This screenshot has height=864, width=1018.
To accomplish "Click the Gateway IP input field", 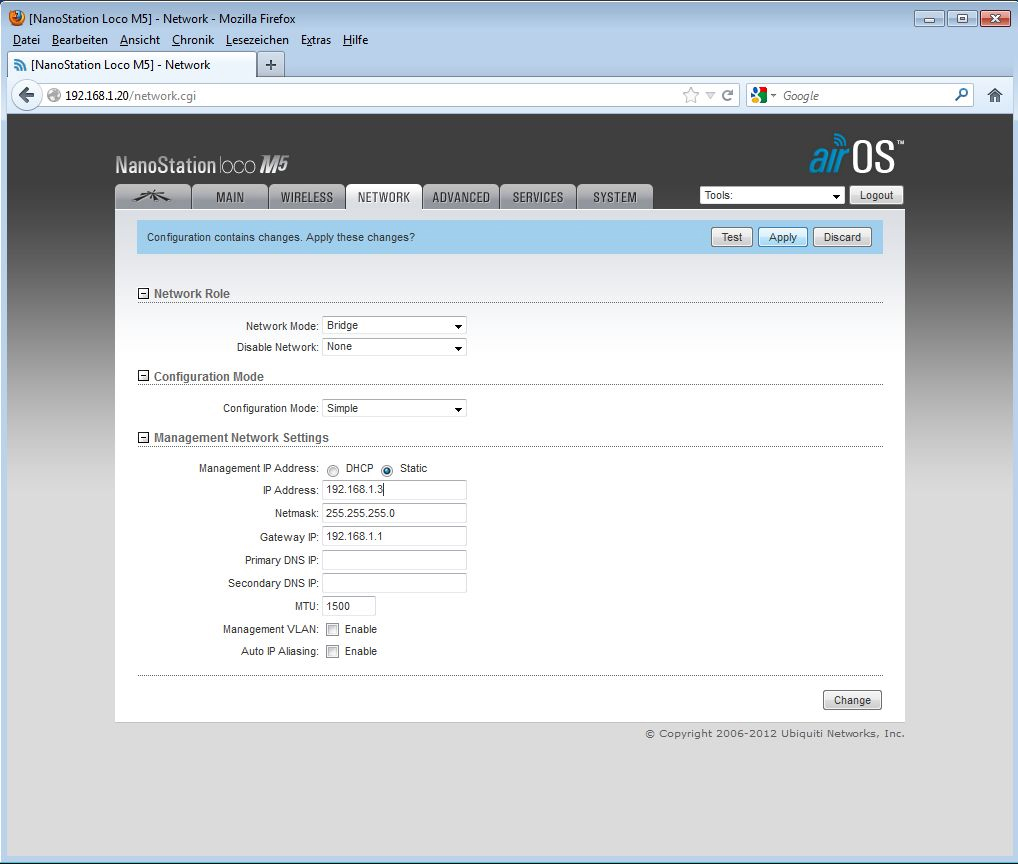I will (x=394, y=536).
